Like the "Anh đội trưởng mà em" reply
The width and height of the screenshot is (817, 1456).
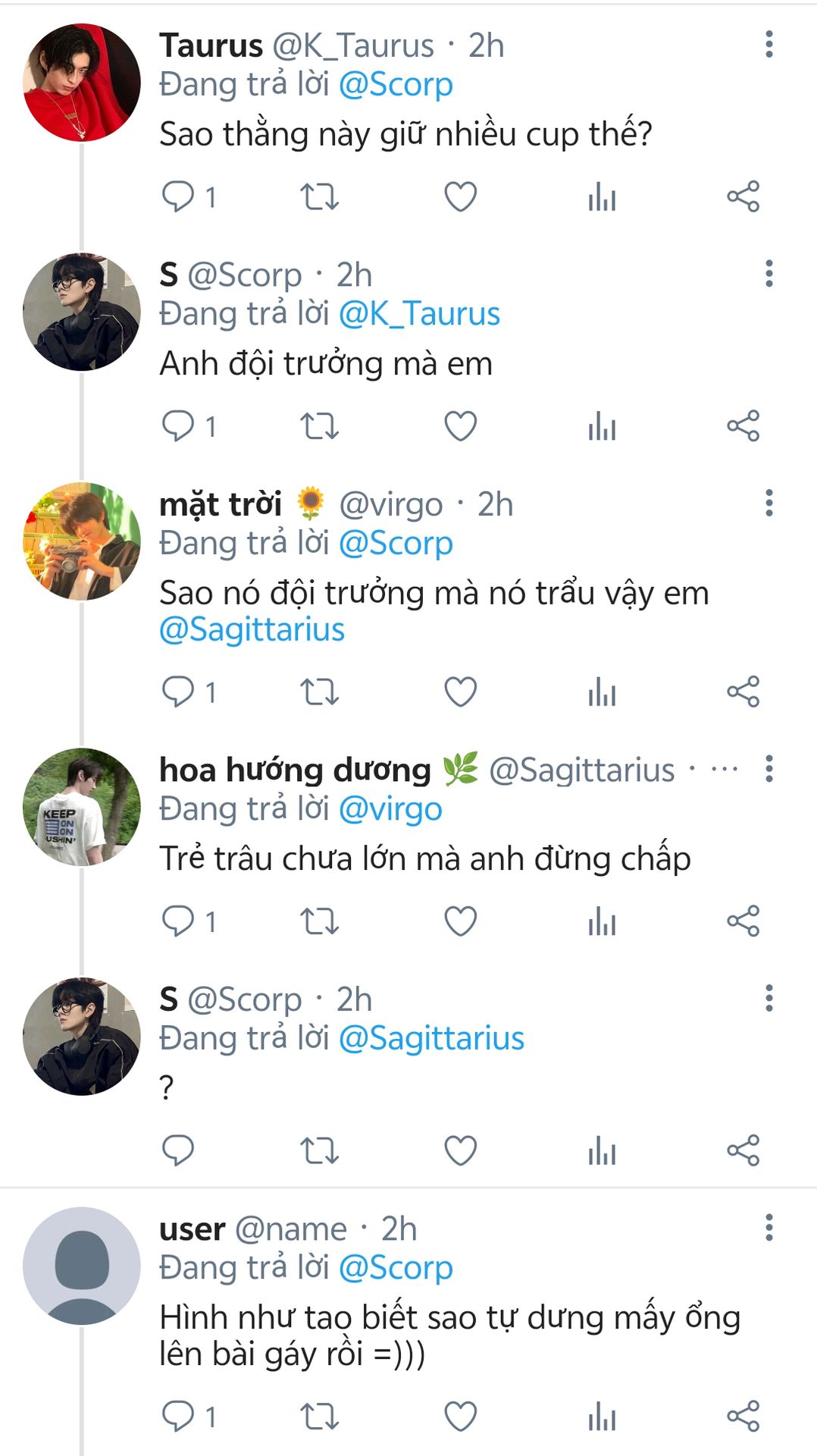tap(460, 426)
